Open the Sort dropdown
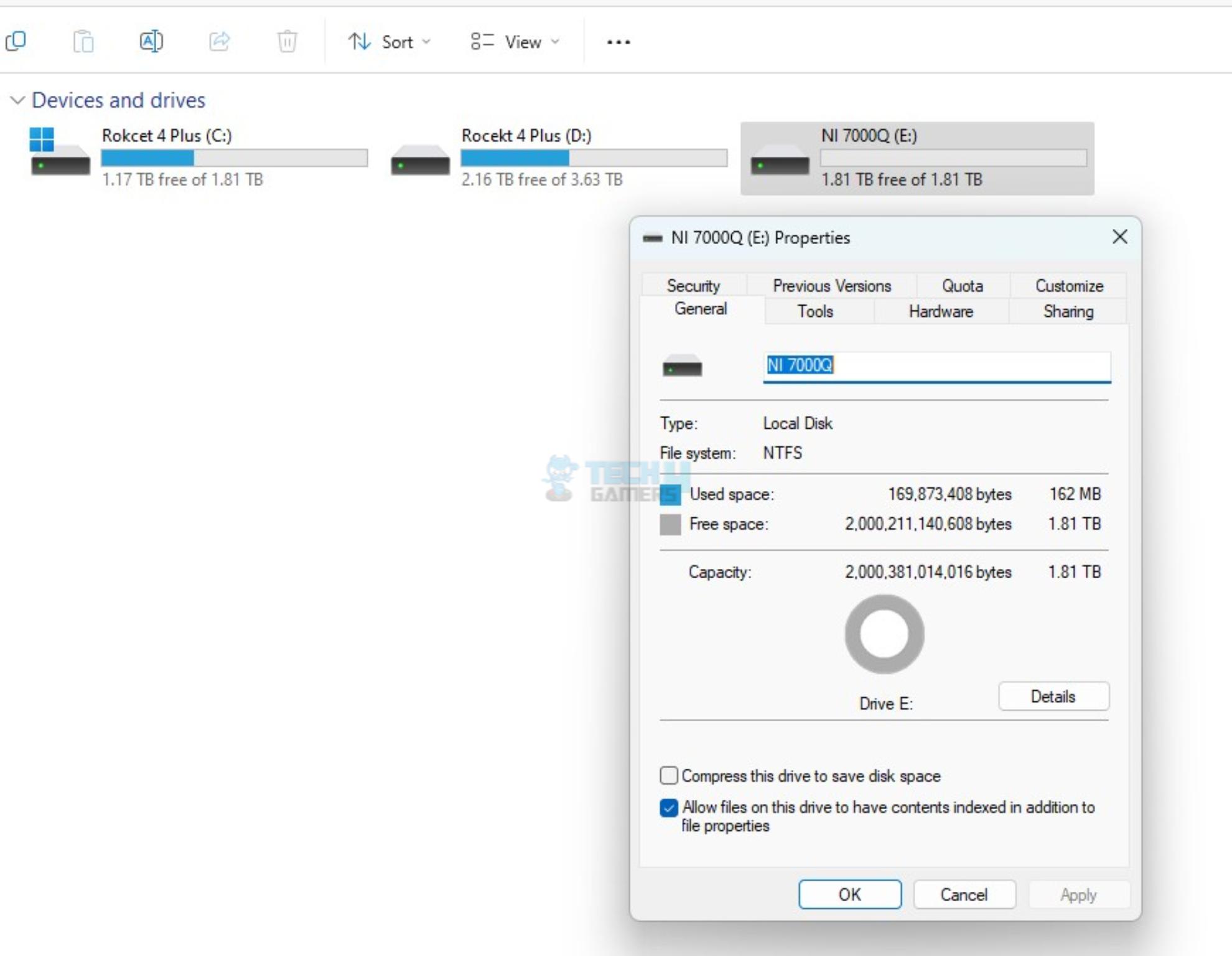The height and width of the screenshot is (956, 1232). (389, 41)
